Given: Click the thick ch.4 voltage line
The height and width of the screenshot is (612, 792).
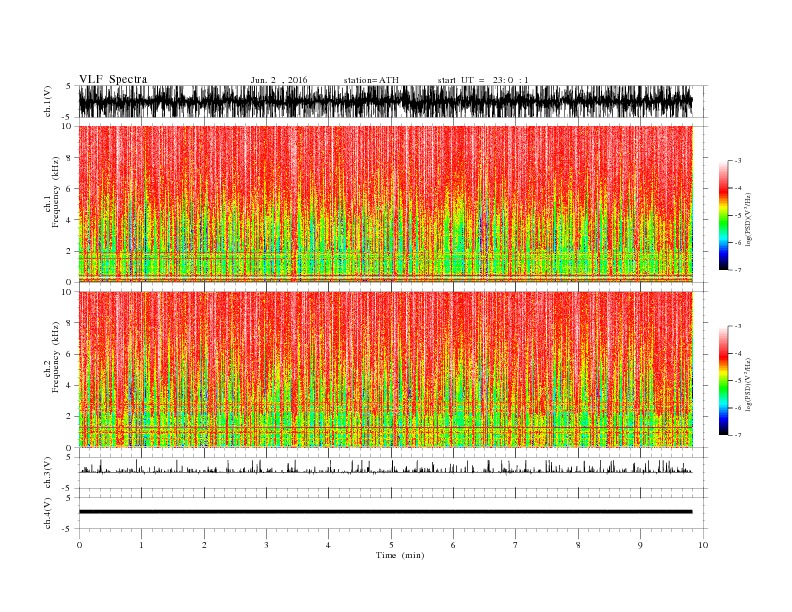Looking at the screenshot, I should (x=386, y=512).
